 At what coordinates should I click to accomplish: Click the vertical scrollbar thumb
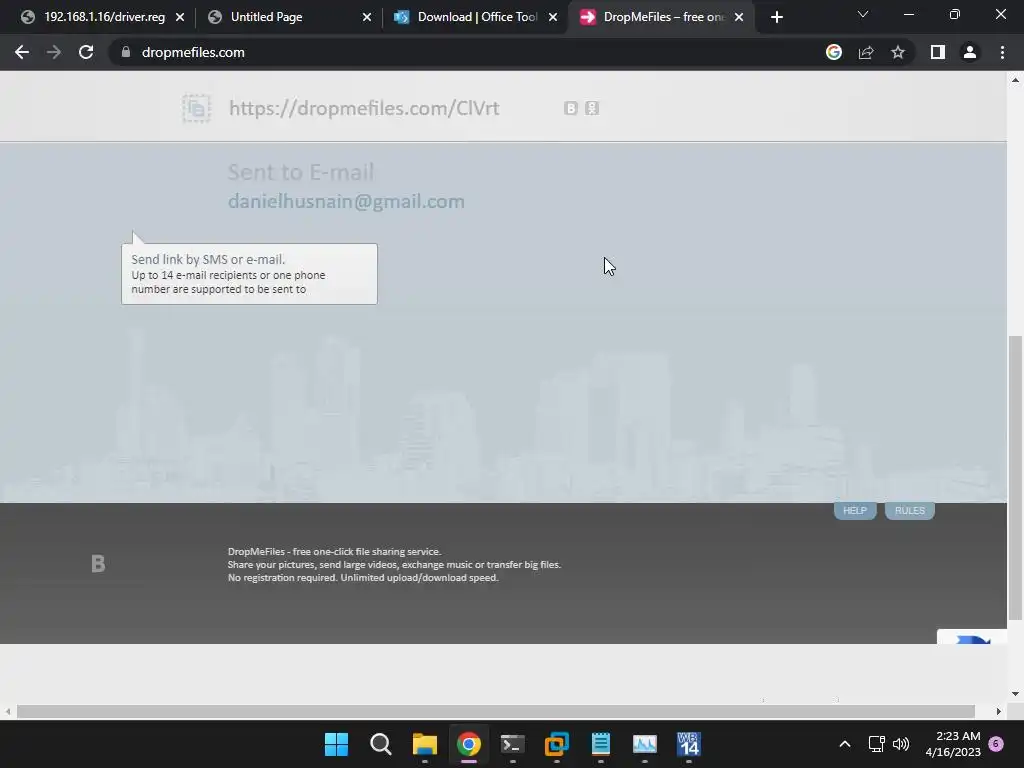click(x=1015, y=478)
